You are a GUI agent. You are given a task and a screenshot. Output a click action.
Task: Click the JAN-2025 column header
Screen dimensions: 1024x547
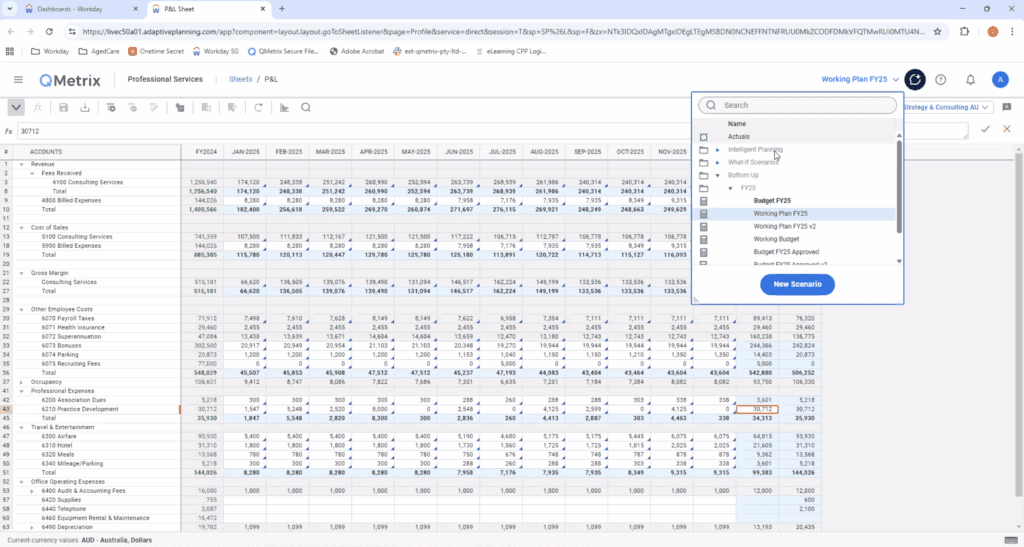[245, 151]
